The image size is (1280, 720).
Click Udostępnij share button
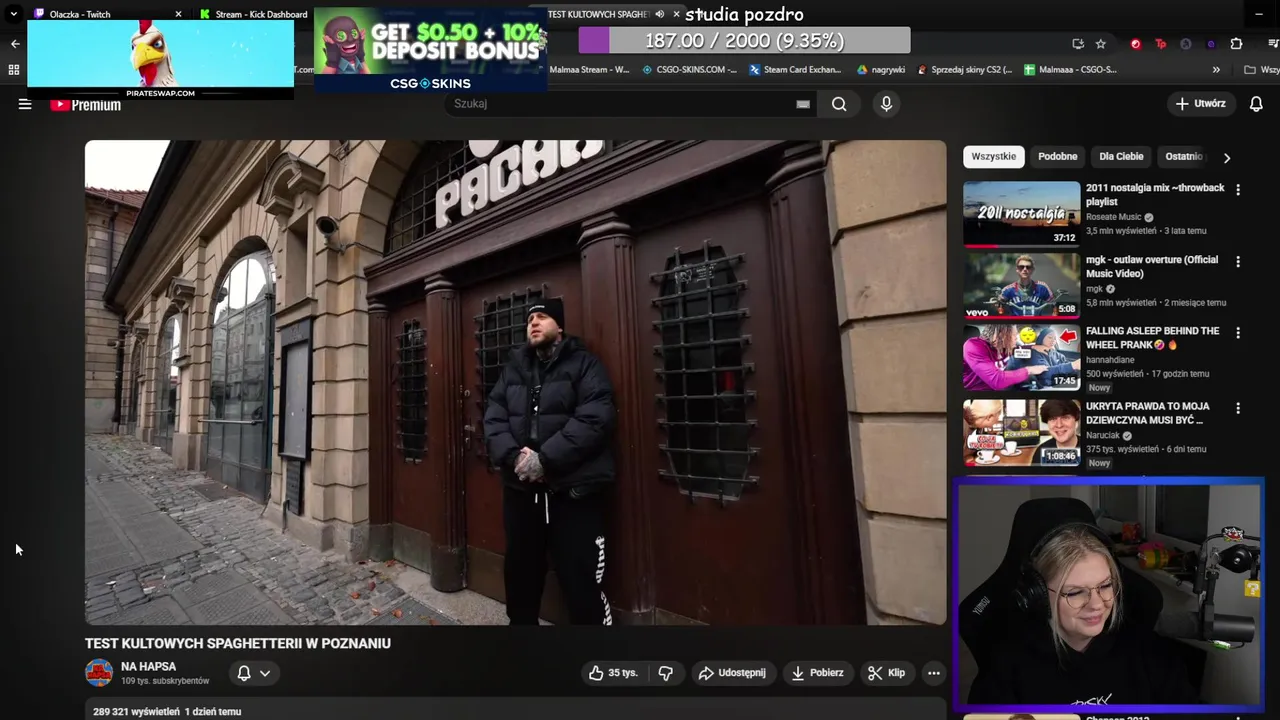coord(732,673)
